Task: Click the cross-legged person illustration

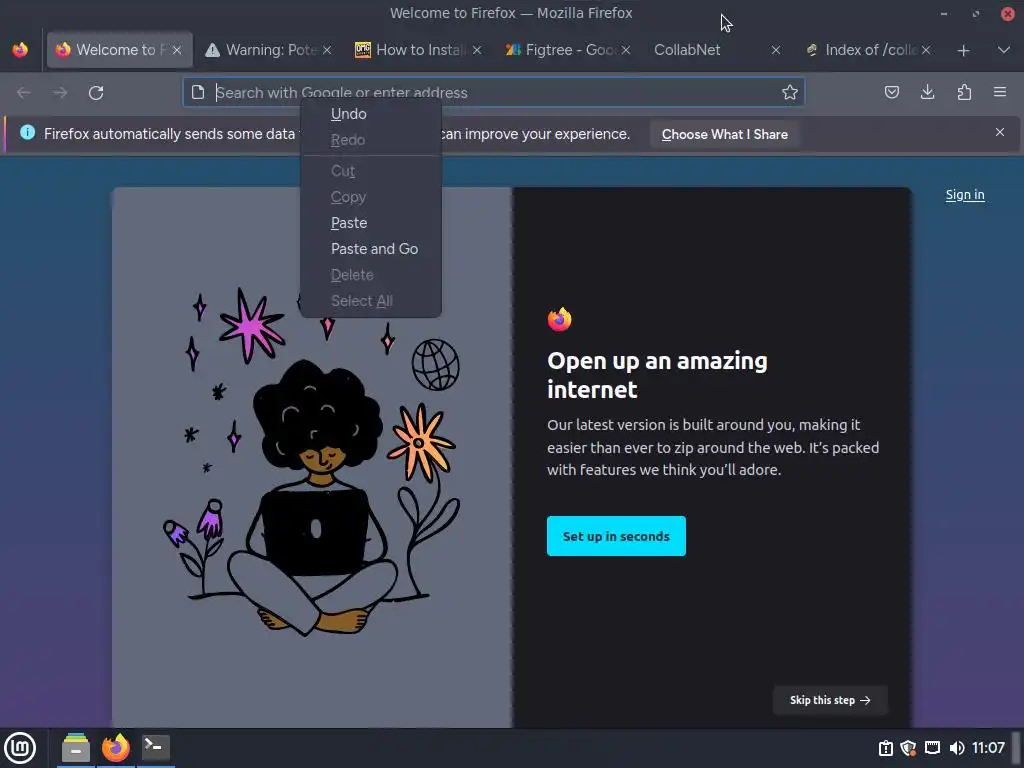Action: (312, 496)
